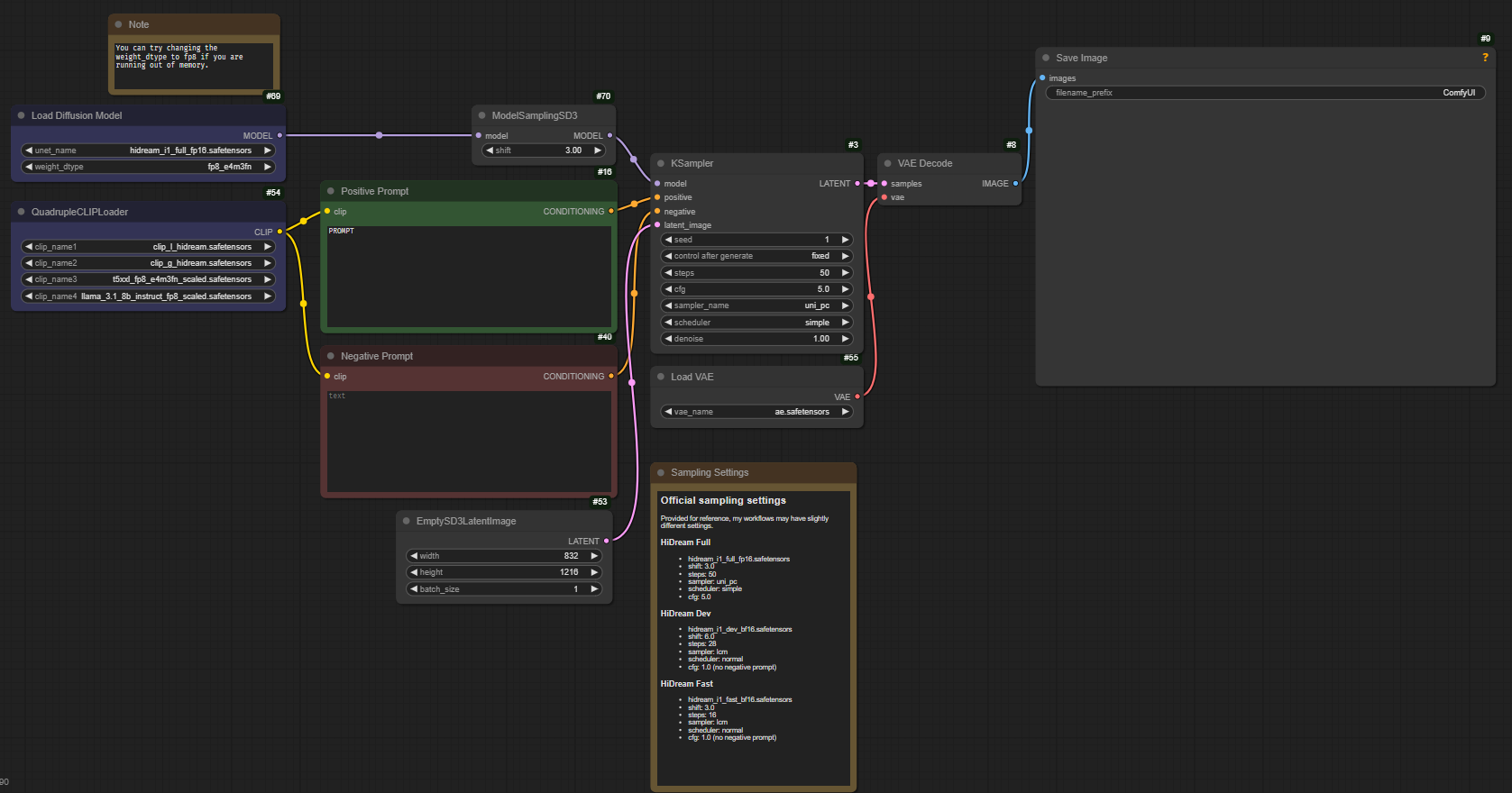Open the vae_name dropdown in Load VAE
Image resolution: width=1512 pixels, height=793 pixels.
click(756, 412)
